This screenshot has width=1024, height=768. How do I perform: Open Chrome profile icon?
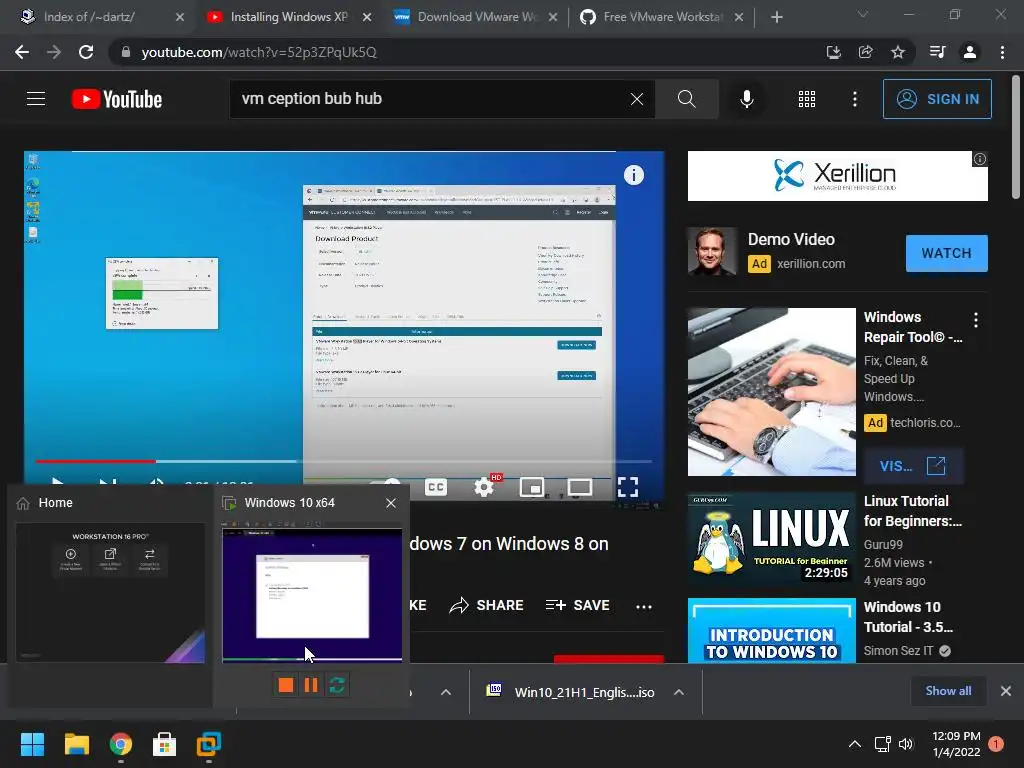tap(970, 52)
